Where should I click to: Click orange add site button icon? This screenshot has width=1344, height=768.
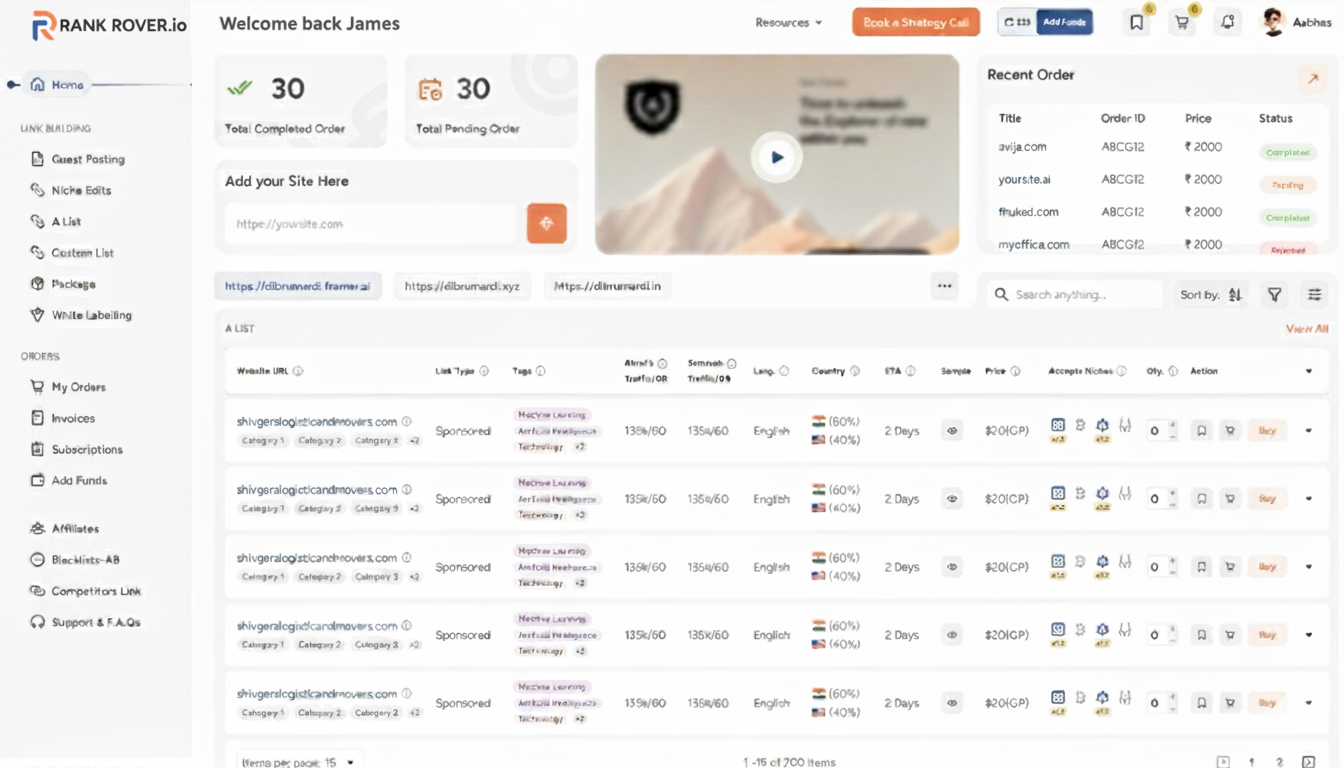coord(547,224)
